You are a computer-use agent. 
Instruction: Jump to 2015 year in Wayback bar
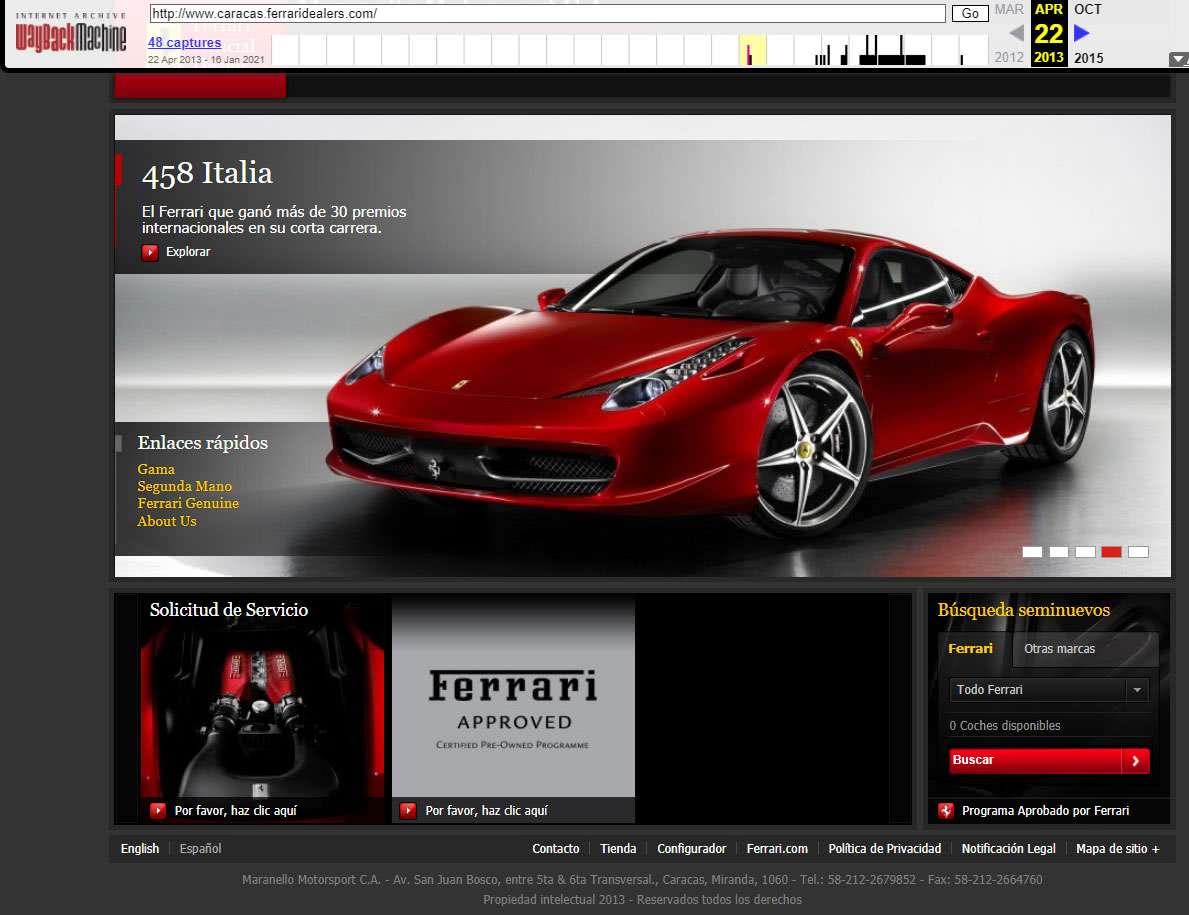point(1088,58)
